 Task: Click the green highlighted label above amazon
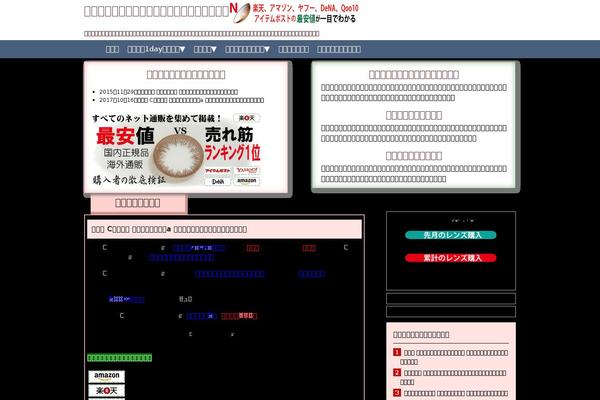119,358
